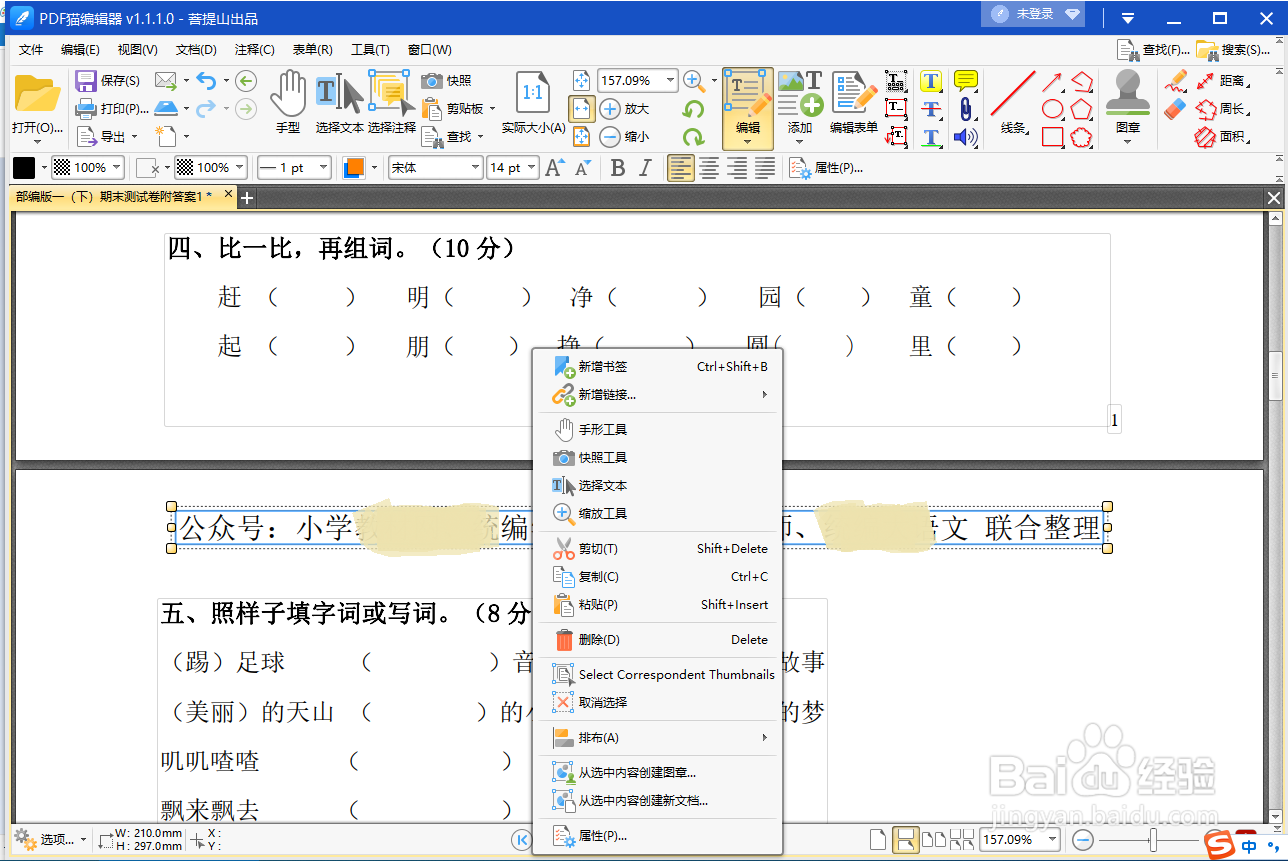This screenshot has height=861, width=1288.
Task: Choose 取消选择 in the context menu
Action: tap(660, 703)
